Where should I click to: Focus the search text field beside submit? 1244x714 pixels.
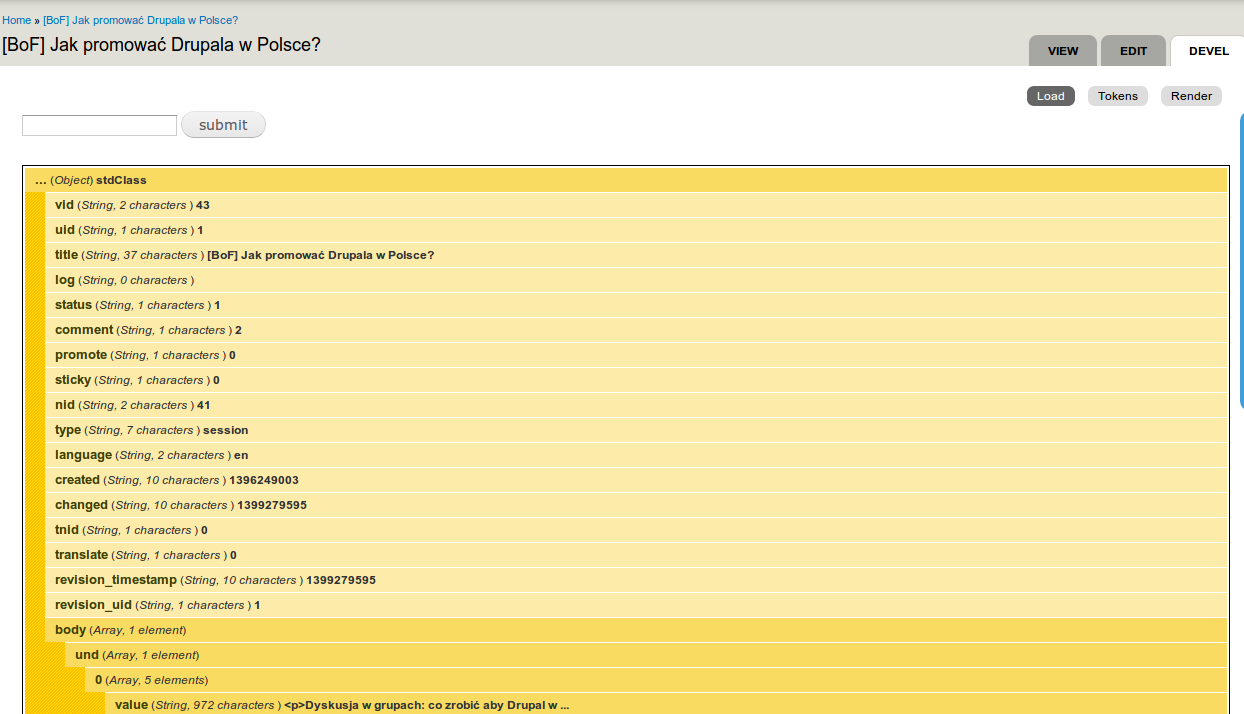pos(99,125)
